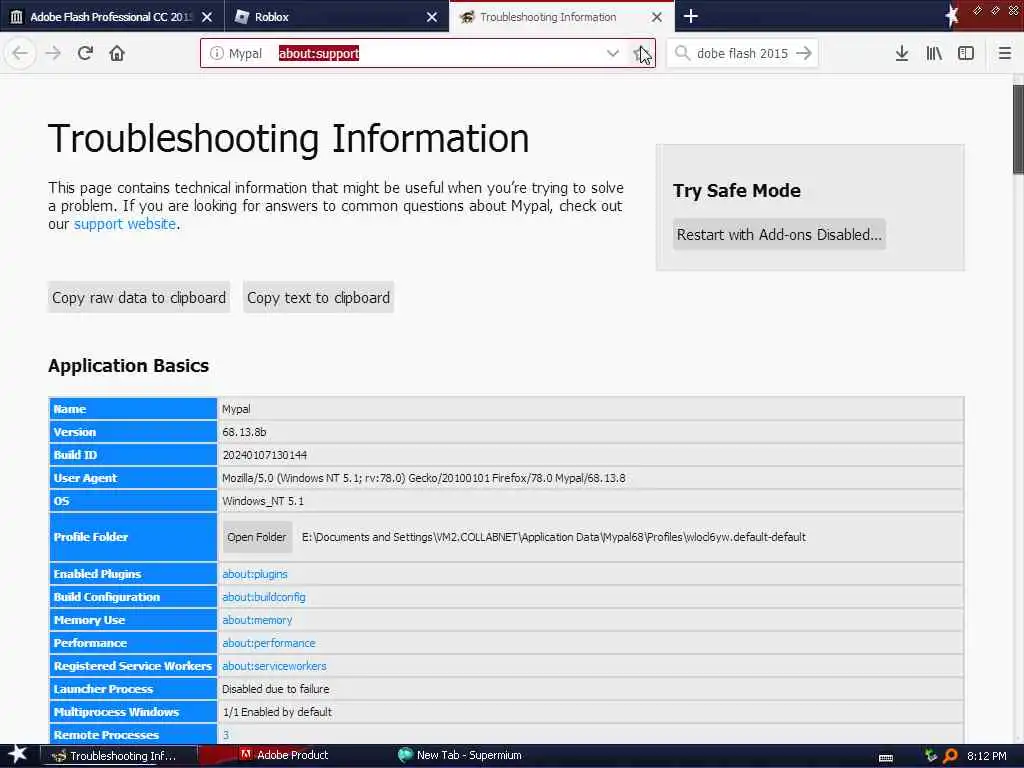Screen dimensions: 1024x768
Task: Open the about:serviceworkers link
Action: (274, 666)
